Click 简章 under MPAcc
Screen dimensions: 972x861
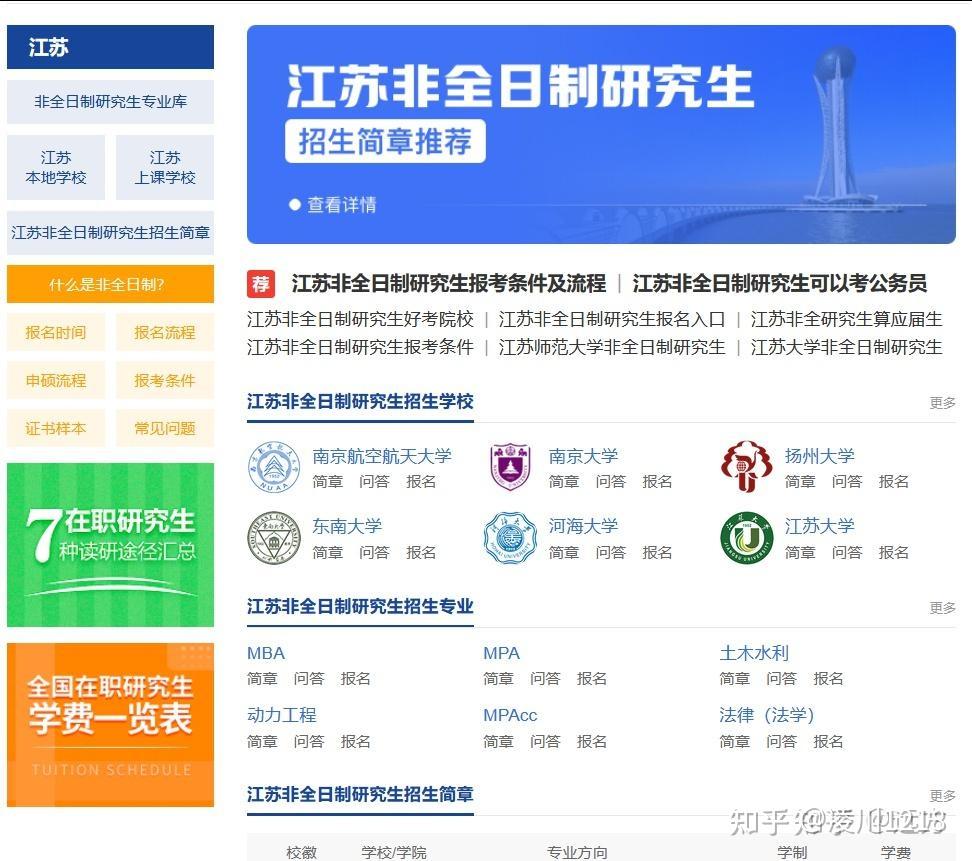(498, 741)
